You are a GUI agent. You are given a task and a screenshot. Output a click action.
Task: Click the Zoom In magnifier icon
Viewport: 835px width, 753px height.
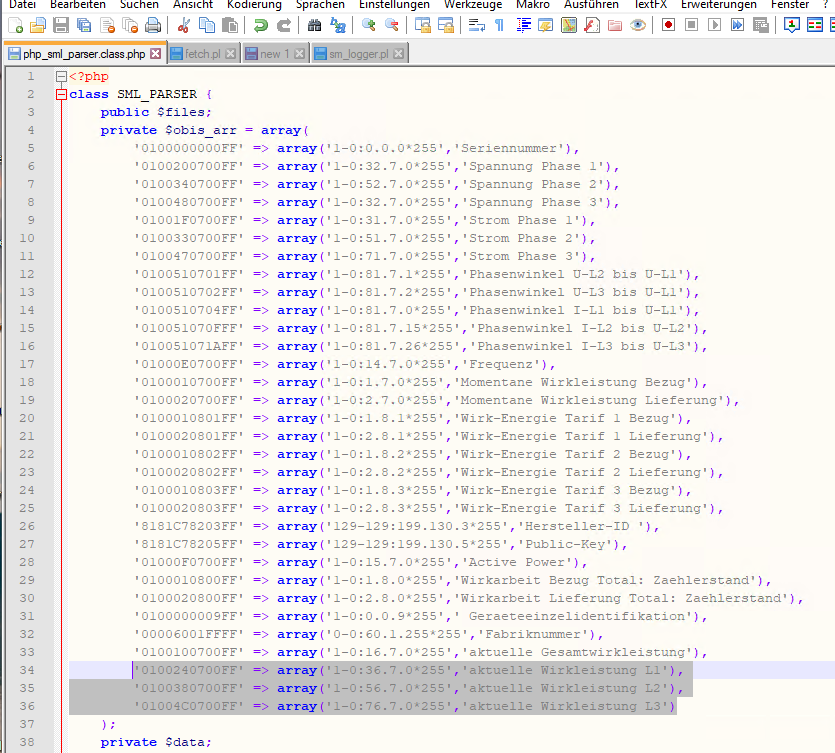tap(369, 25)
